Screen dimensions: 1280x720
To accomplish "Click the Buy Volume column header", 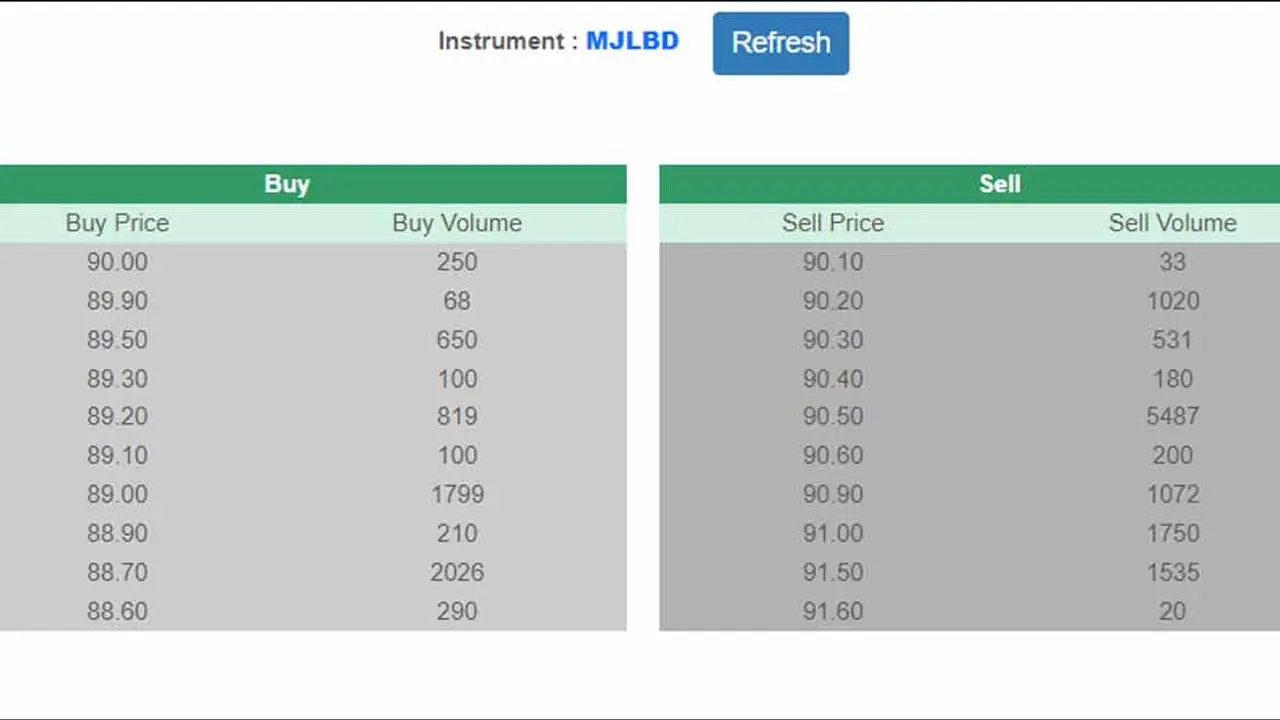I will point(457,223).
